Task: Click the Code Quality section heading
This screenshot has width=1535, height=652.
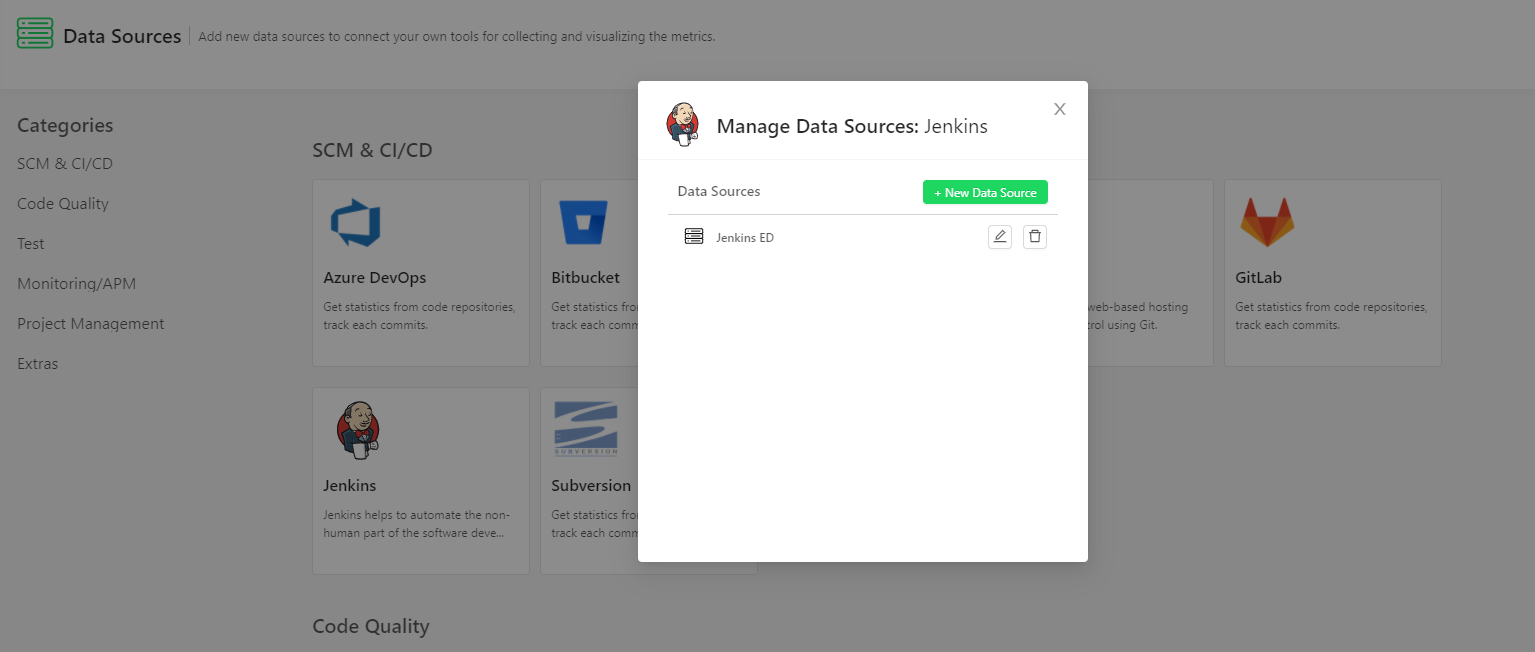Action: click(x=371, y=627)
